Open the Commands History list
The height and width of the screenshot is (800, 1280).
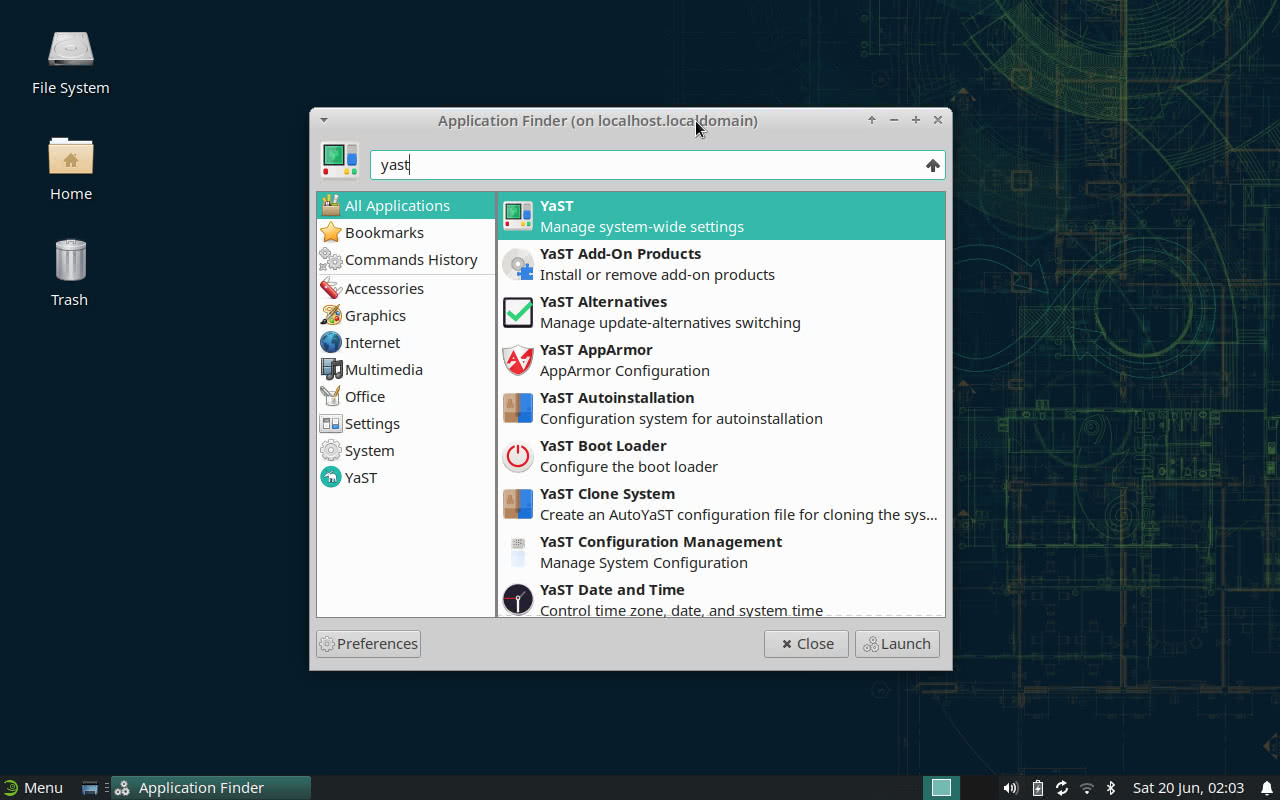point(411,259)
